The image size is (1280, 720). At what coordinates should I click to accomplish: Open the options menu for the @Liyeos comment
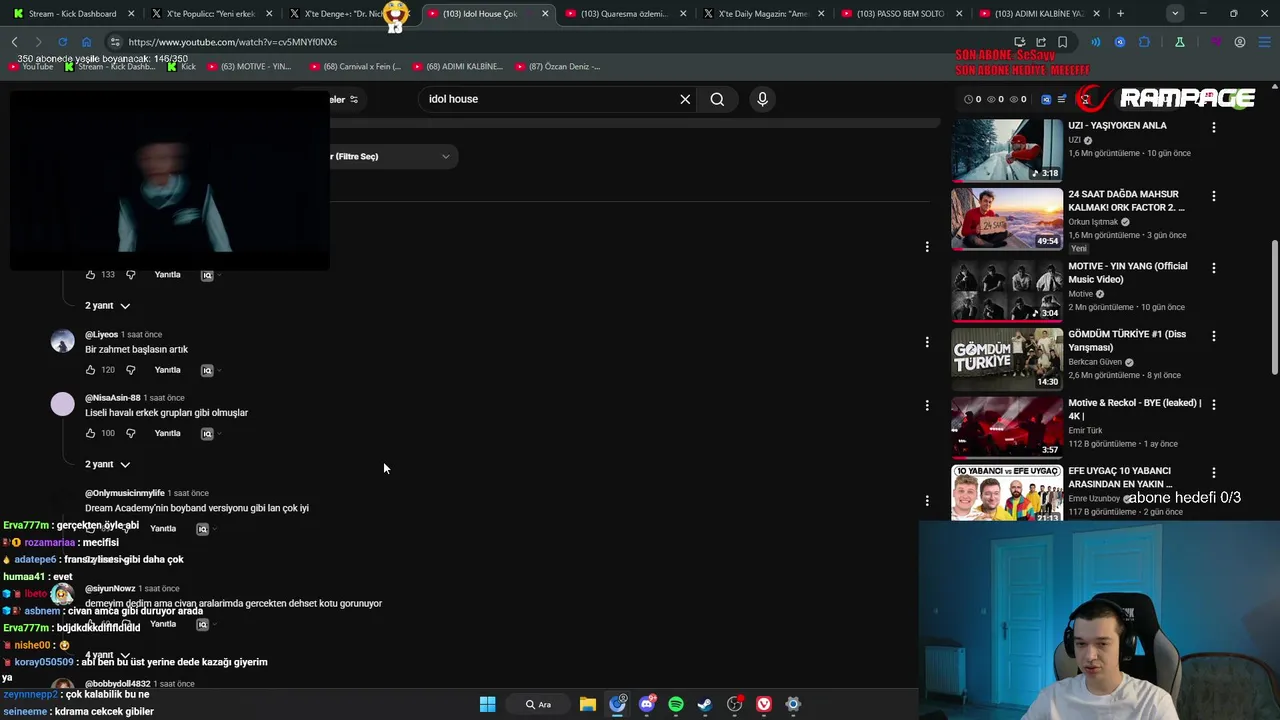tap(927, 342)
